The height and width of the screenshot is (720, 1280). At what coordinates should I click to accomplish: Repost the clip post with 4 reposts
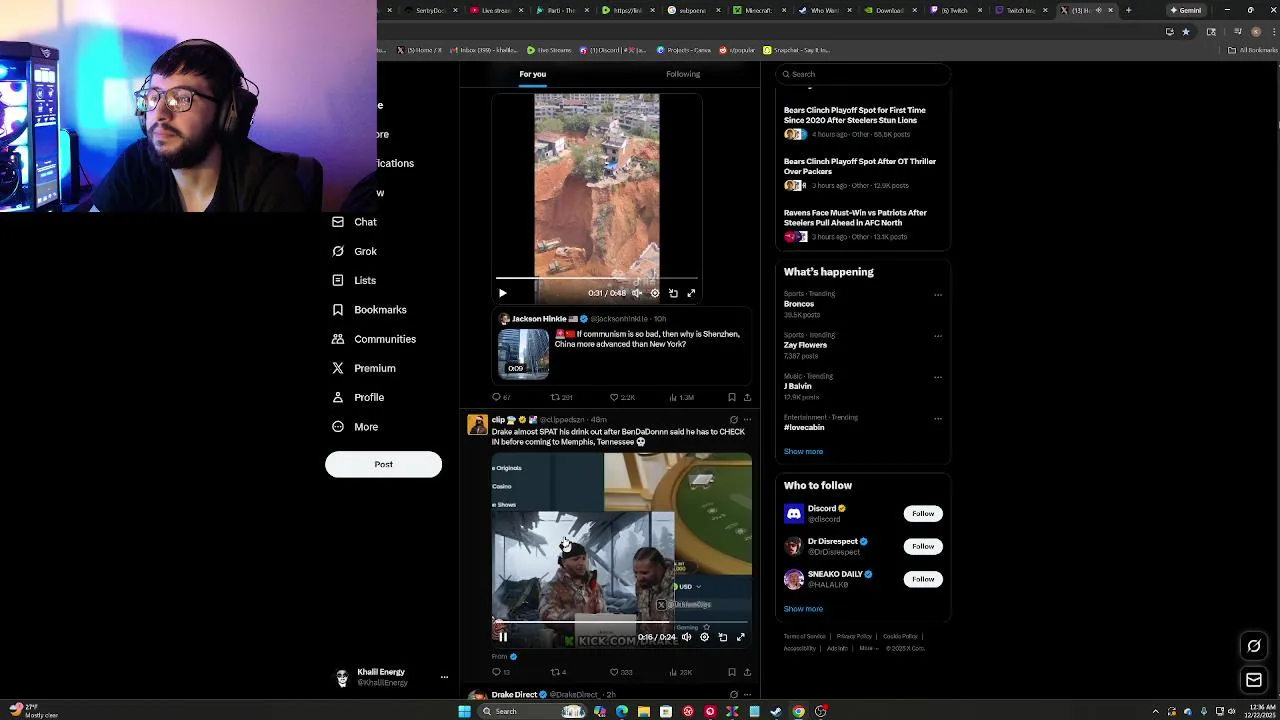(x=556, y=672)
